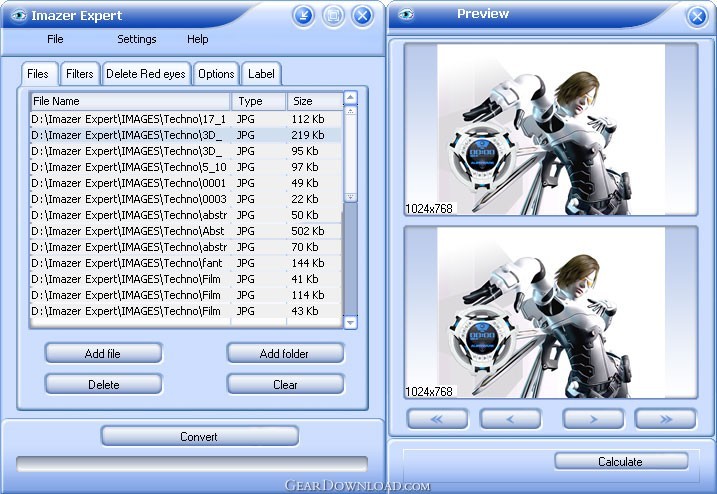Select the Techno\abstr file row of 70 Kb

(x=186, y=247)
